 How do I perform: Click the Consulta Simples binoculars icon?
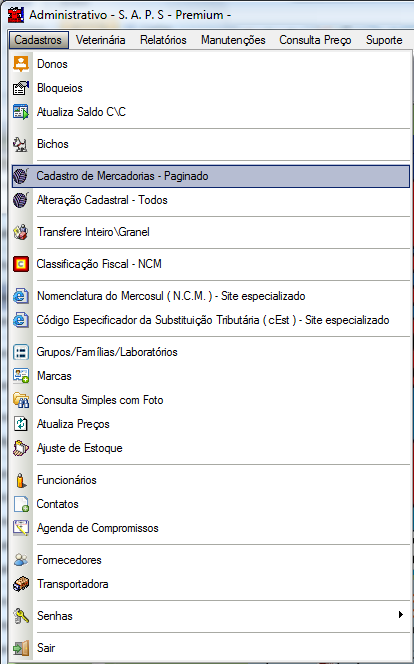coord(21,400)
